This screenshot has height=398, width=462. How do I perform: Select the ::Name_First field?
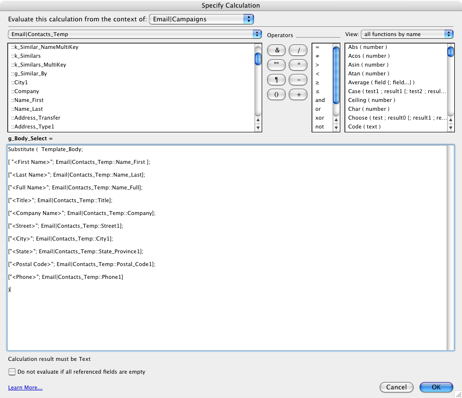131,100
